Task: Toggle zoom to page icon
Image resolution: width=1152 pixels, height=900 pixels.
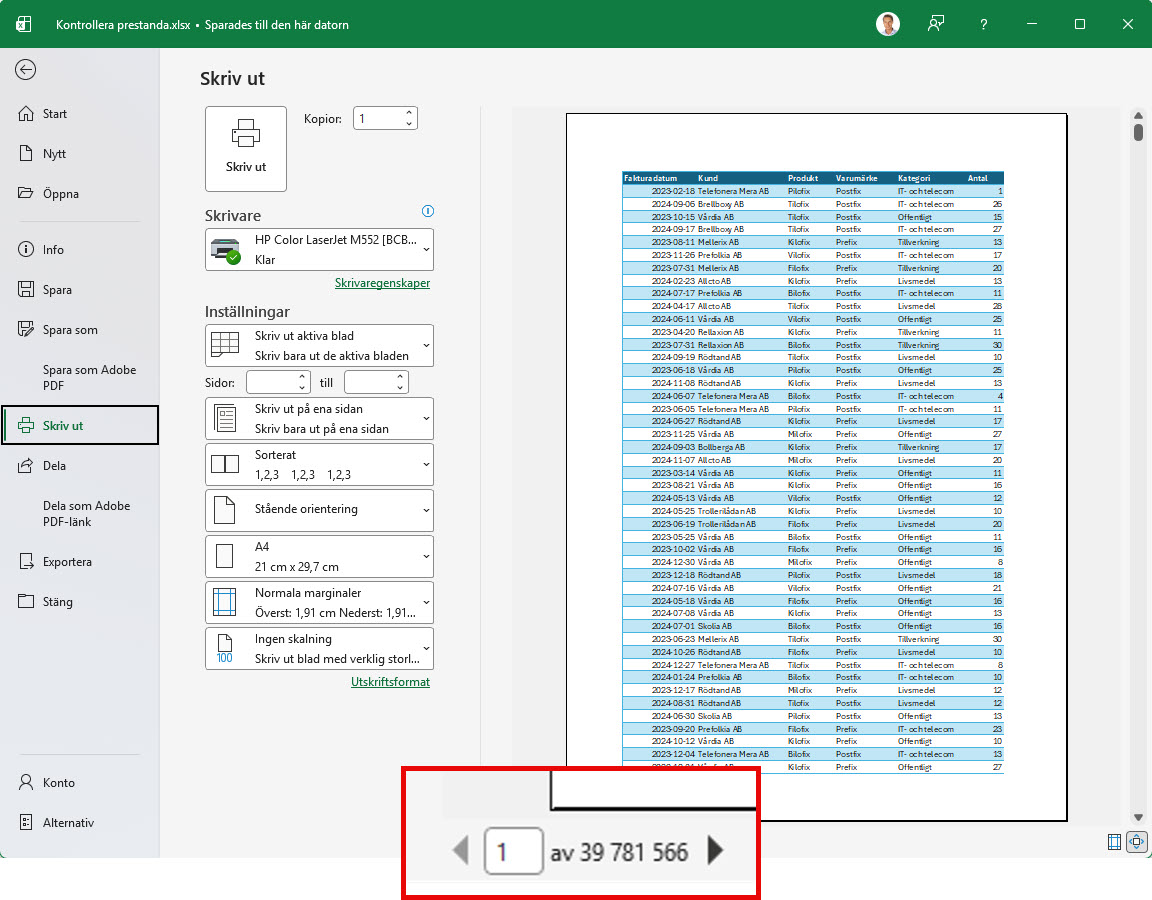Action: 1136,842
